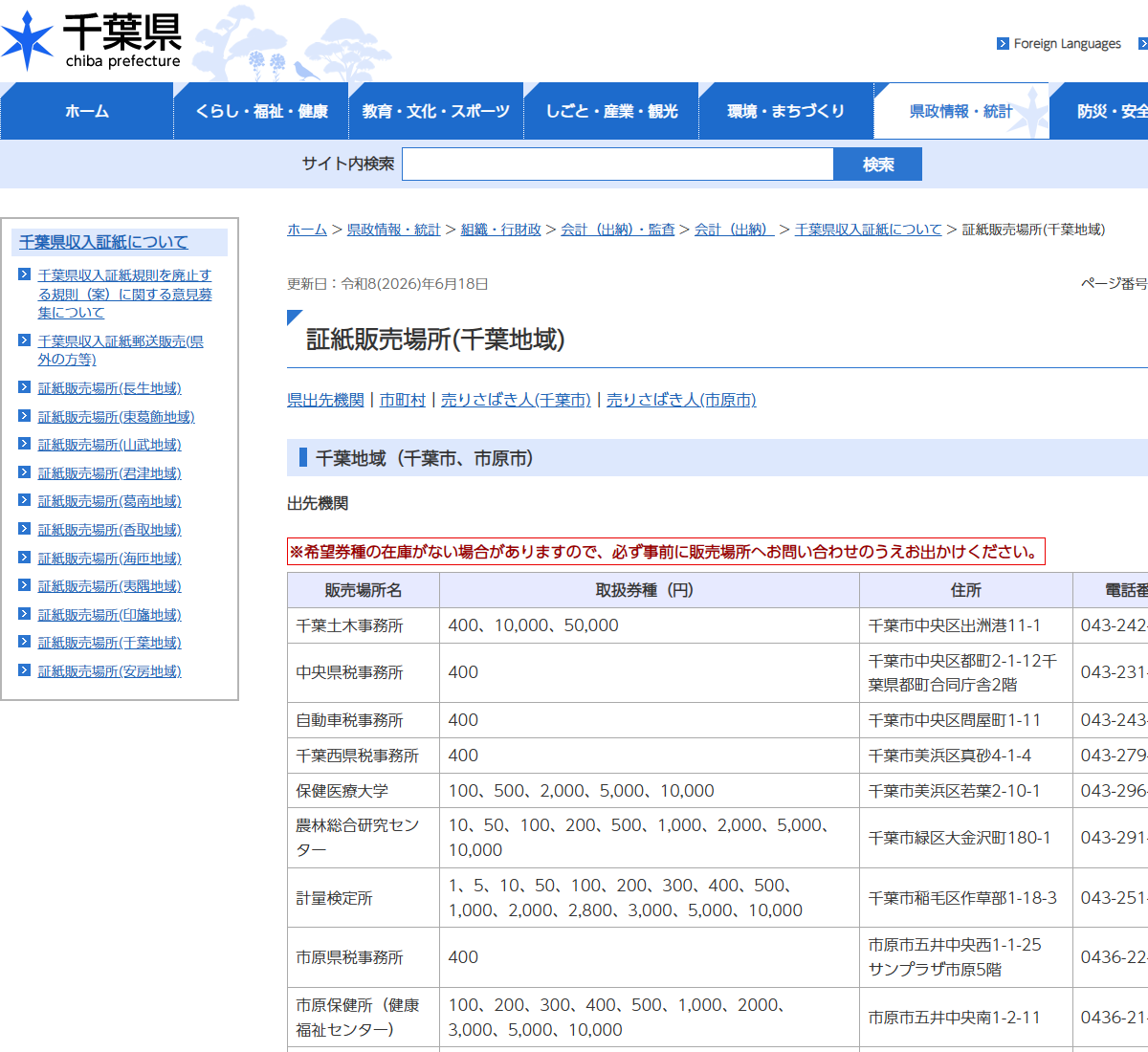Viewport: 1148px width, 1052px height.
Task: Click arrow bullet beside 証紙販売場所(東葛飾地域)
Action: 25,415
